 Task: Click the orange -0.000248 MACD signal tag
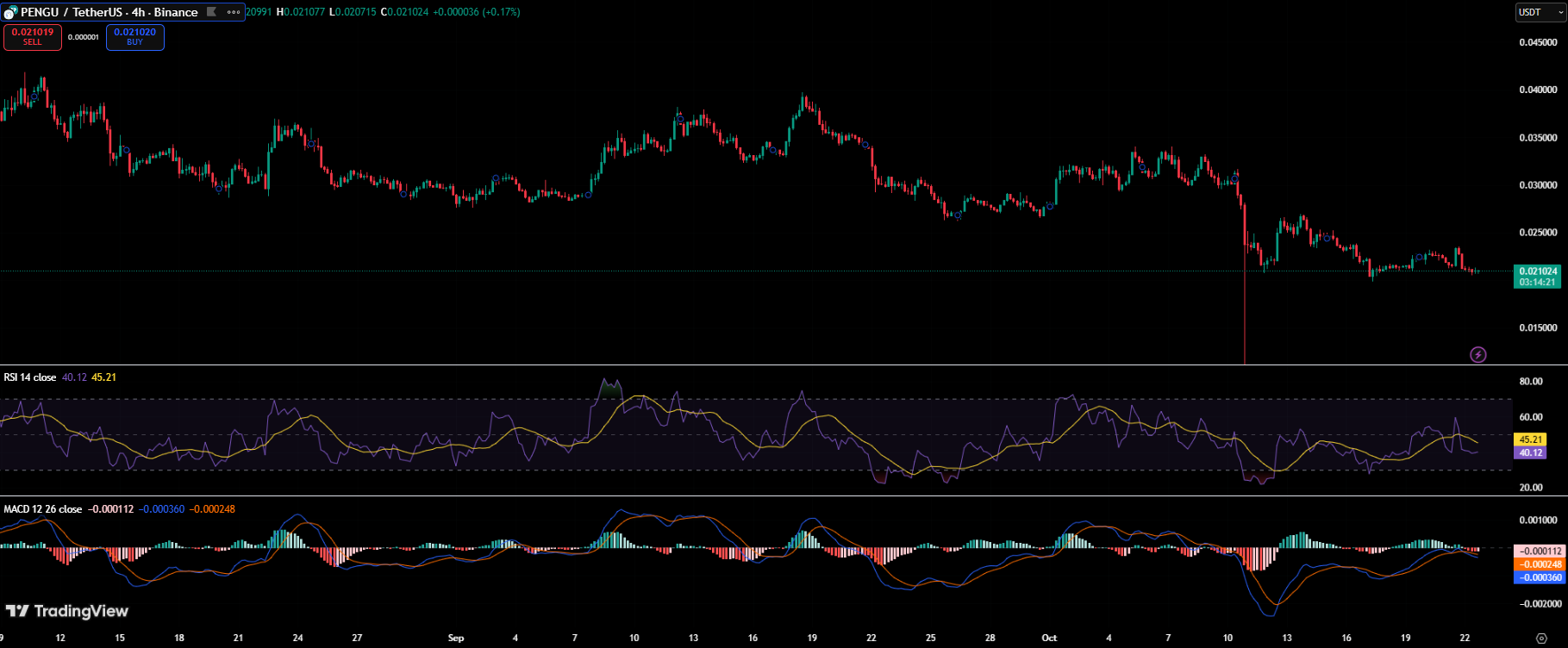1539,564
